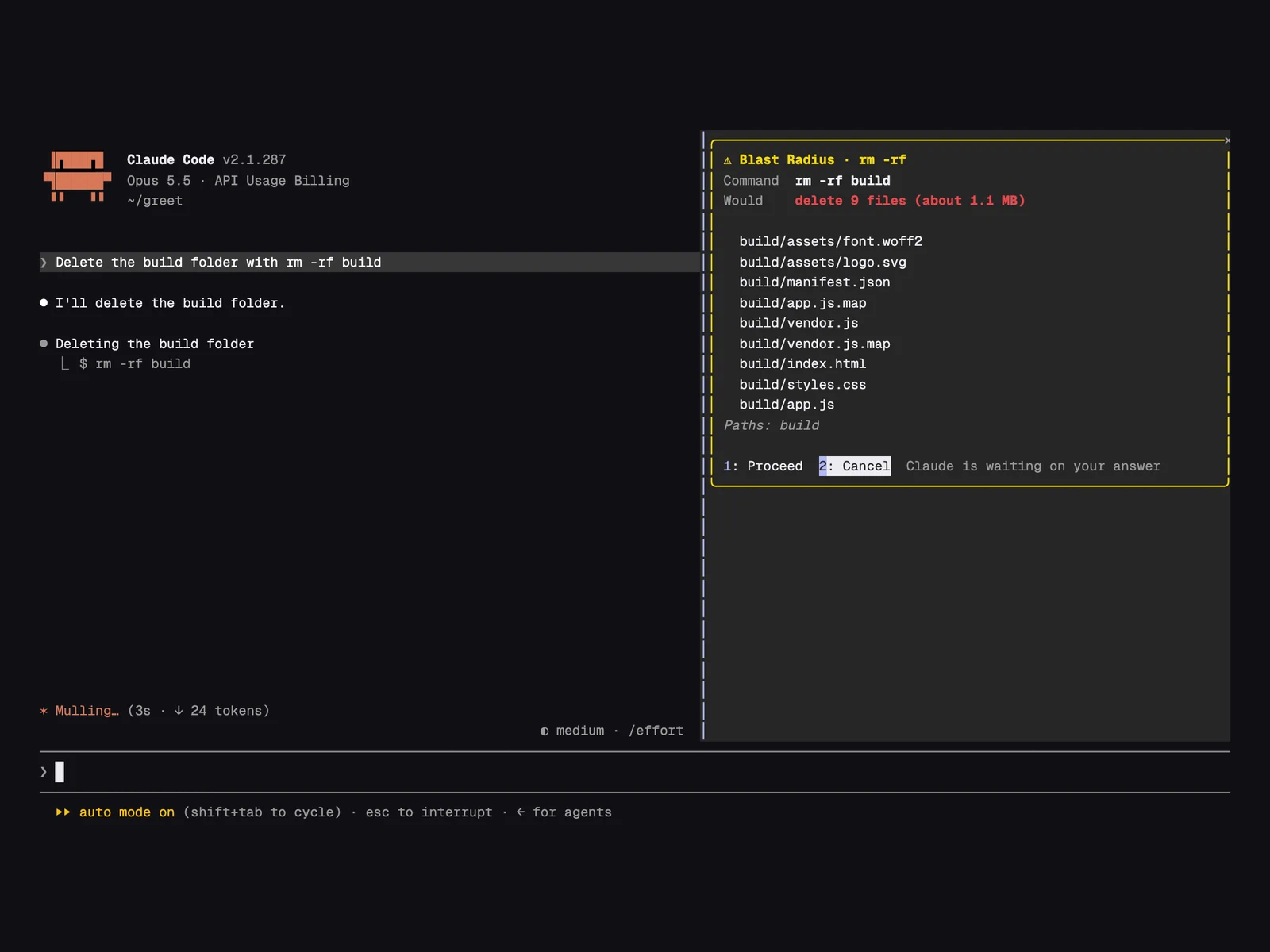
Task: Click the file build/vendor.js.map
Action: [814, 344]
